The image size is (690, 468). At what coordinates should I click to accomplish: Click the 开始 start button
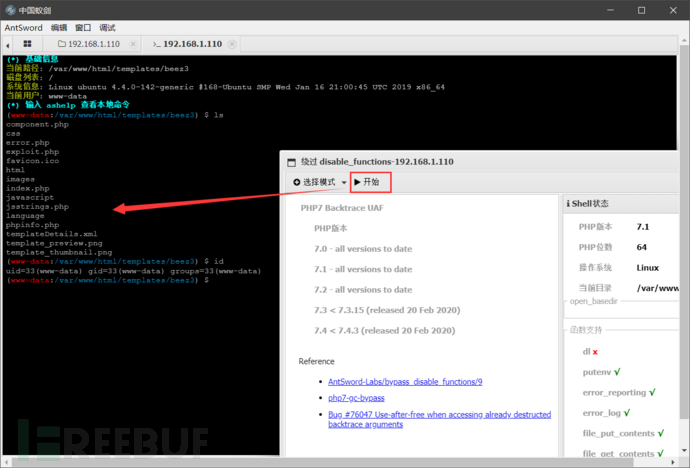[x=371, y=182]
